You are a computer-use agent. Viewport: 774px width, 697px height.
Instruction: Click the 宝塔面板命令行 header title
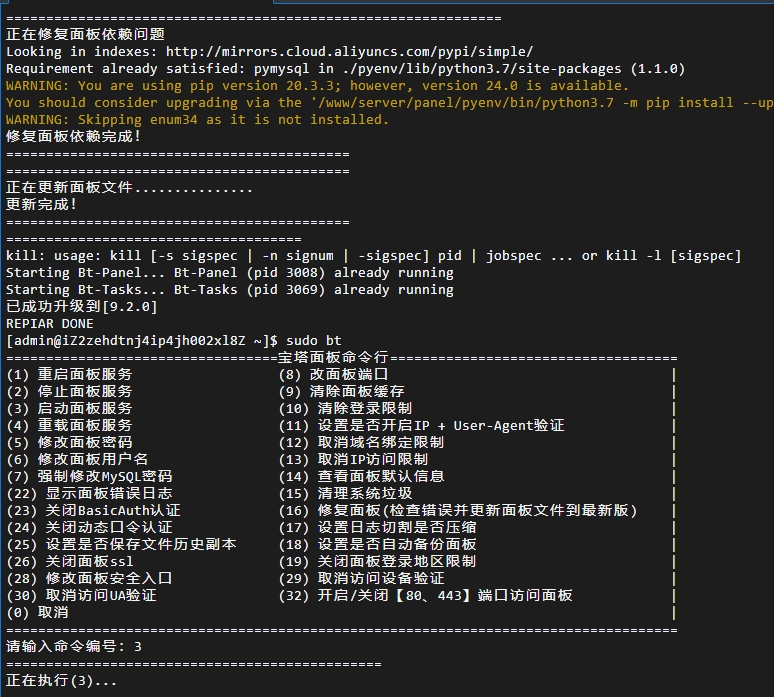tap(333, 357)
